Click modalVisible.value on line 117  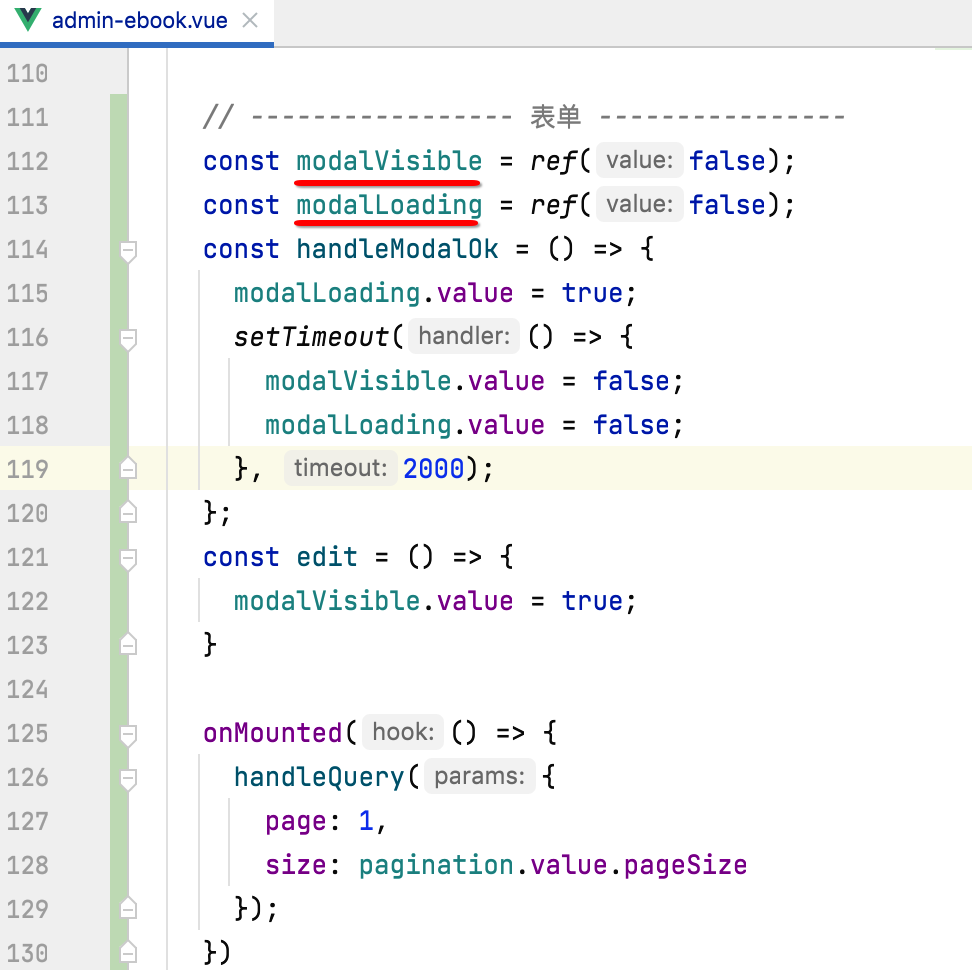pos(405,381)
